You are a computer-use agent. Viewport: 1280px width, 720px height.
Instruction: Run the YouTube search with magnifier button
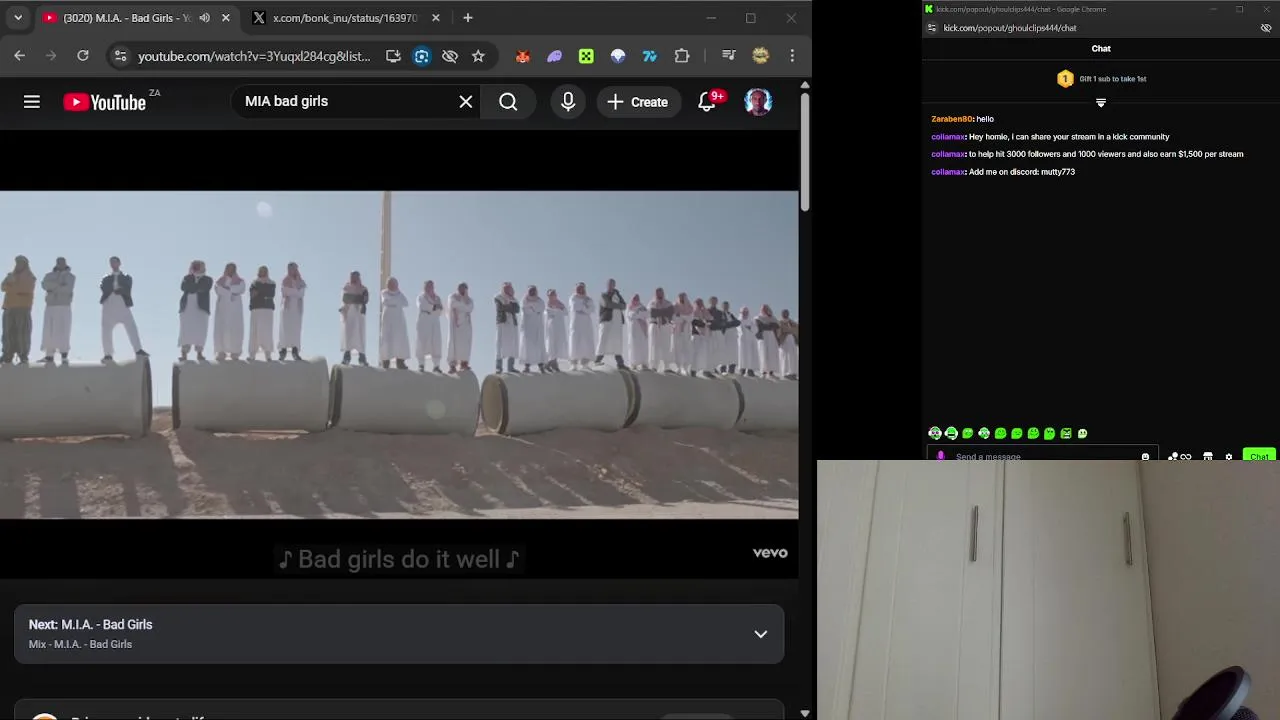click(508, 101)
